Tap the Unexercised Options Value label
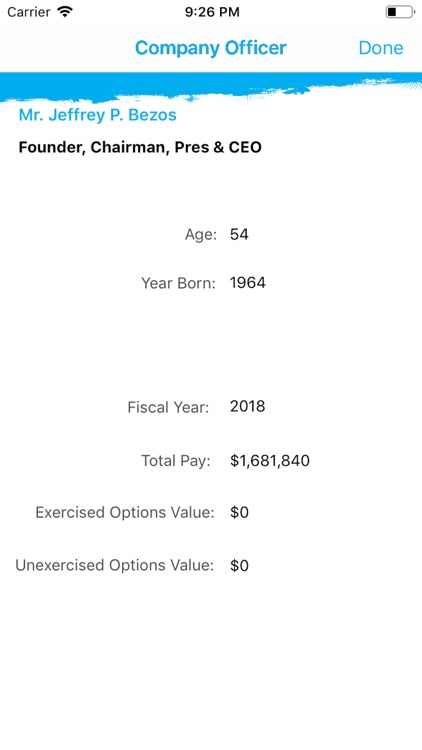Viewport: 422px width, 750px height. coord(114,565)
